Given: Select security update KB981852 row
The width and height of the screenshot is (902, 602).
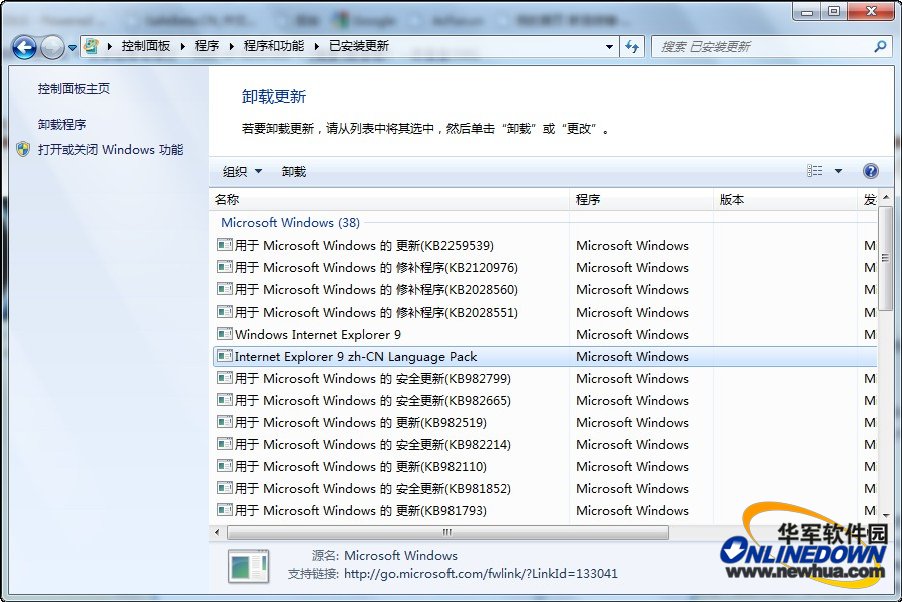Looking at the screenshot, I should tap(545, 489).
